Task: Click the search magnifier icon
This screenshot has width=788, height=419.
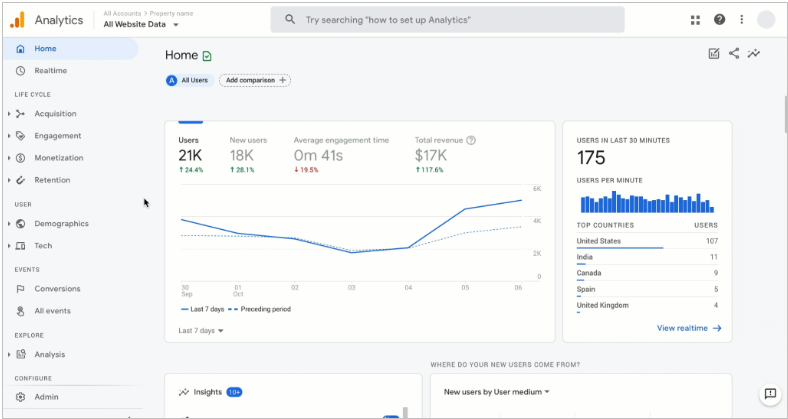Action: [290, 20]
